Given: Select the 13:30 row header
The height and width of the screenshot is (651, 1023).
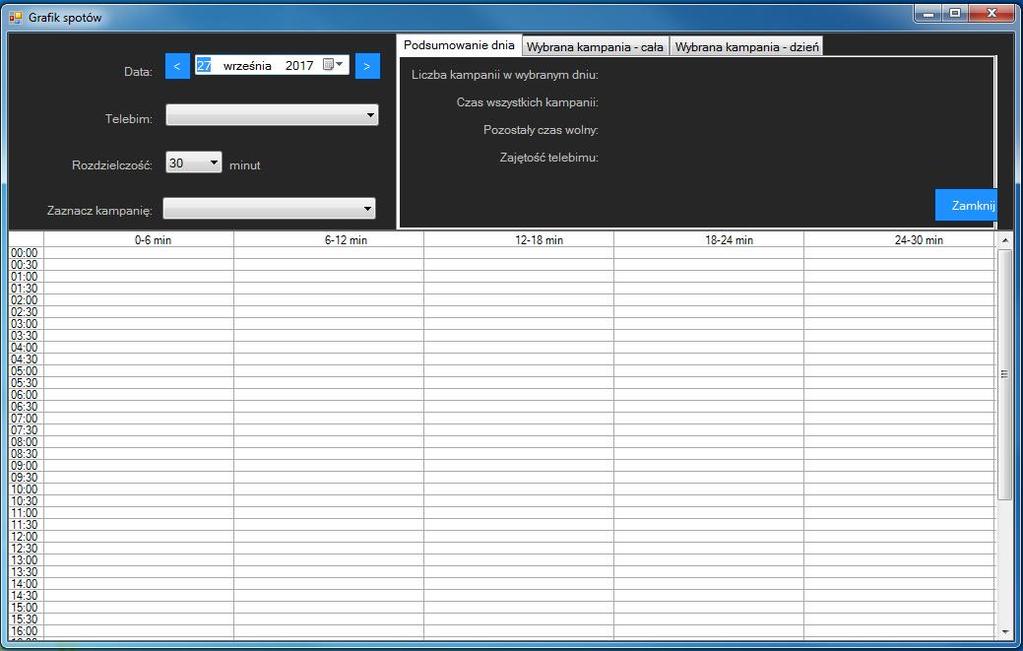Looking at the screenshot, I should coord(26,572).
